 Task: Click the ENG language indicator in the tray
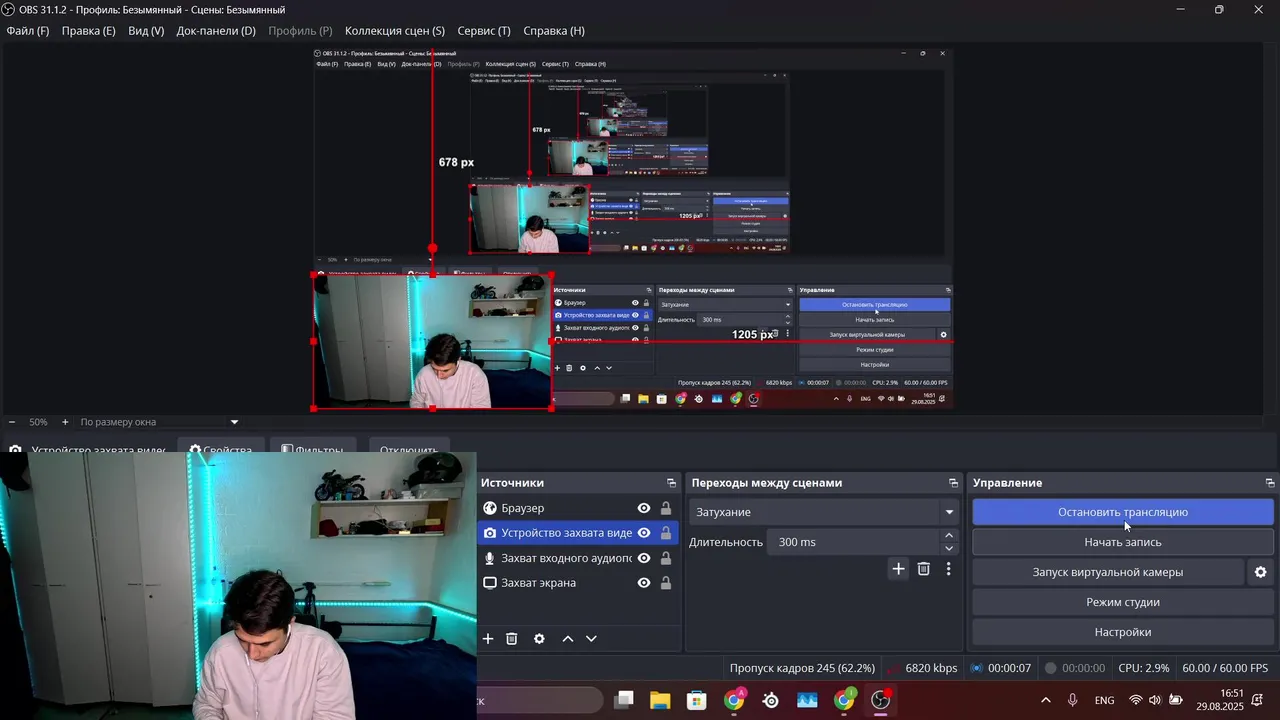pos(1104,700)
